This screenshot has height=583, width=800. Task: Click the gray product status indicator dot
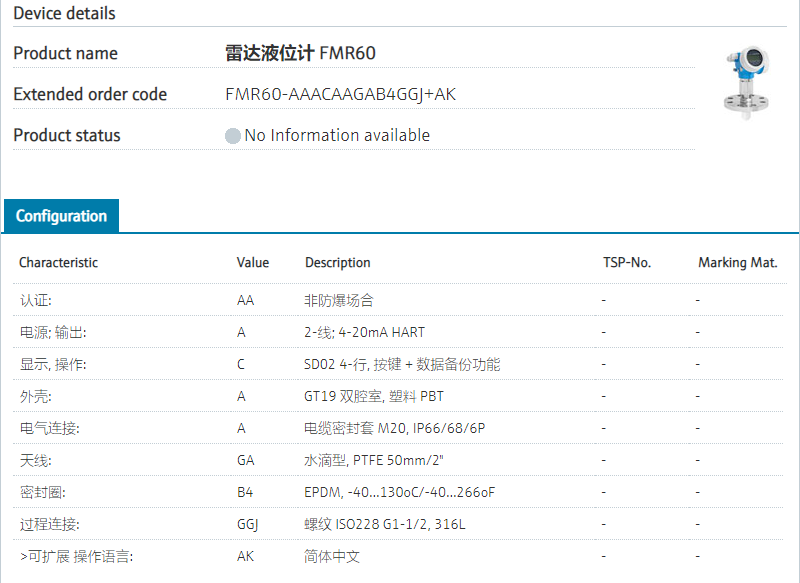tap(233, 136)
